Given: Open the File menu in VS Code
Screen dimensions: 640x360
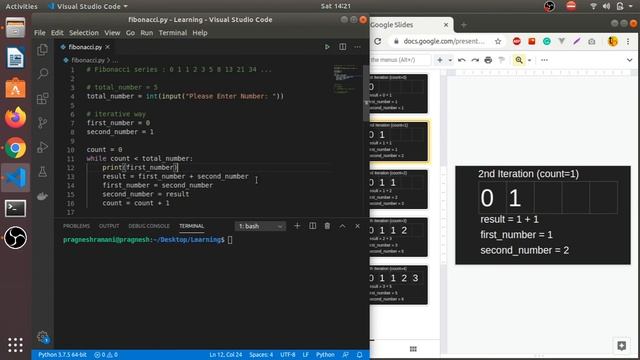Looking at the screenshot, I should point(40,33).
